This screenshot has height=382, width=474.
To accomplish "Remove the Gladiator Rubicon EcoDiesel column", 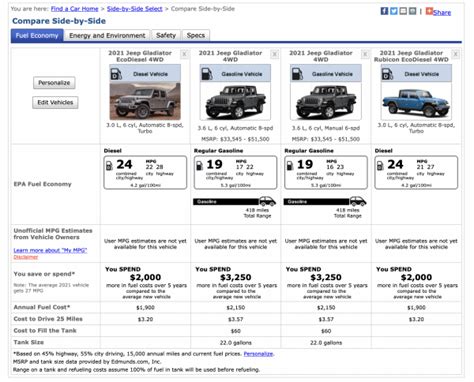I will point(456,54).
